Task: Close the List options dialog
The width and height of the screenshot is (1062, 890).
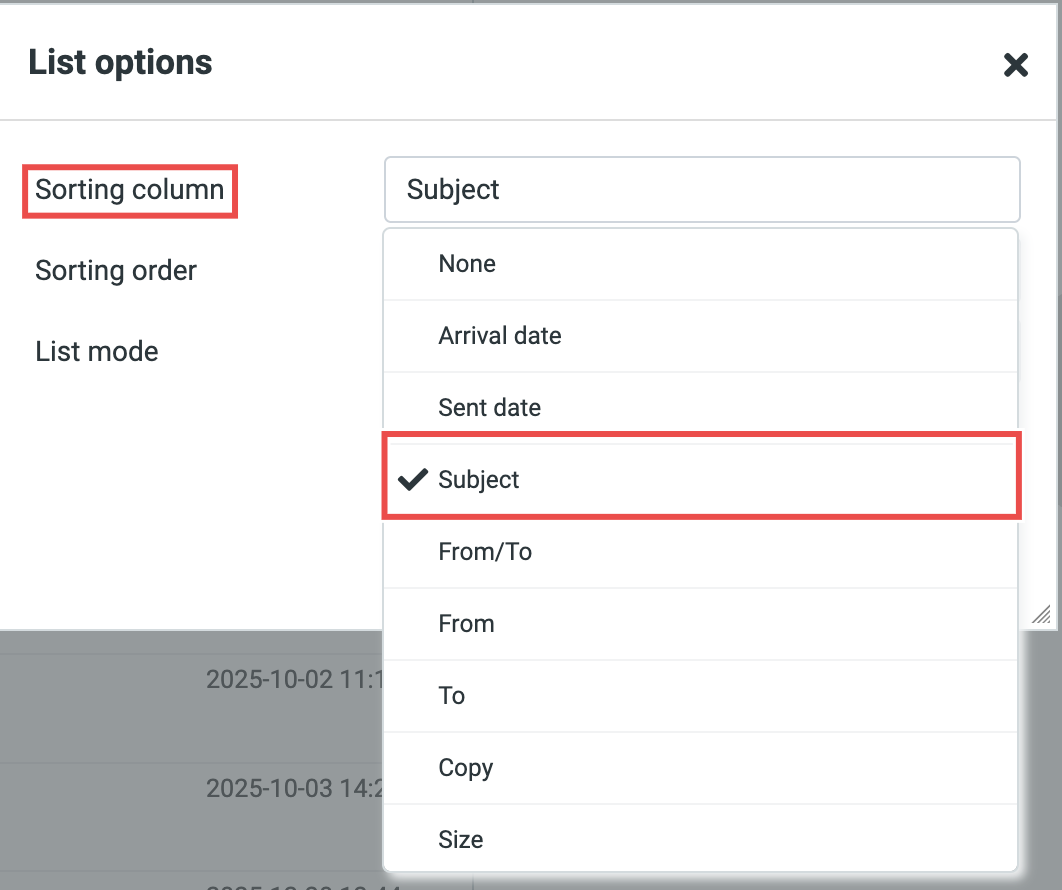Action: [1015, 66]
